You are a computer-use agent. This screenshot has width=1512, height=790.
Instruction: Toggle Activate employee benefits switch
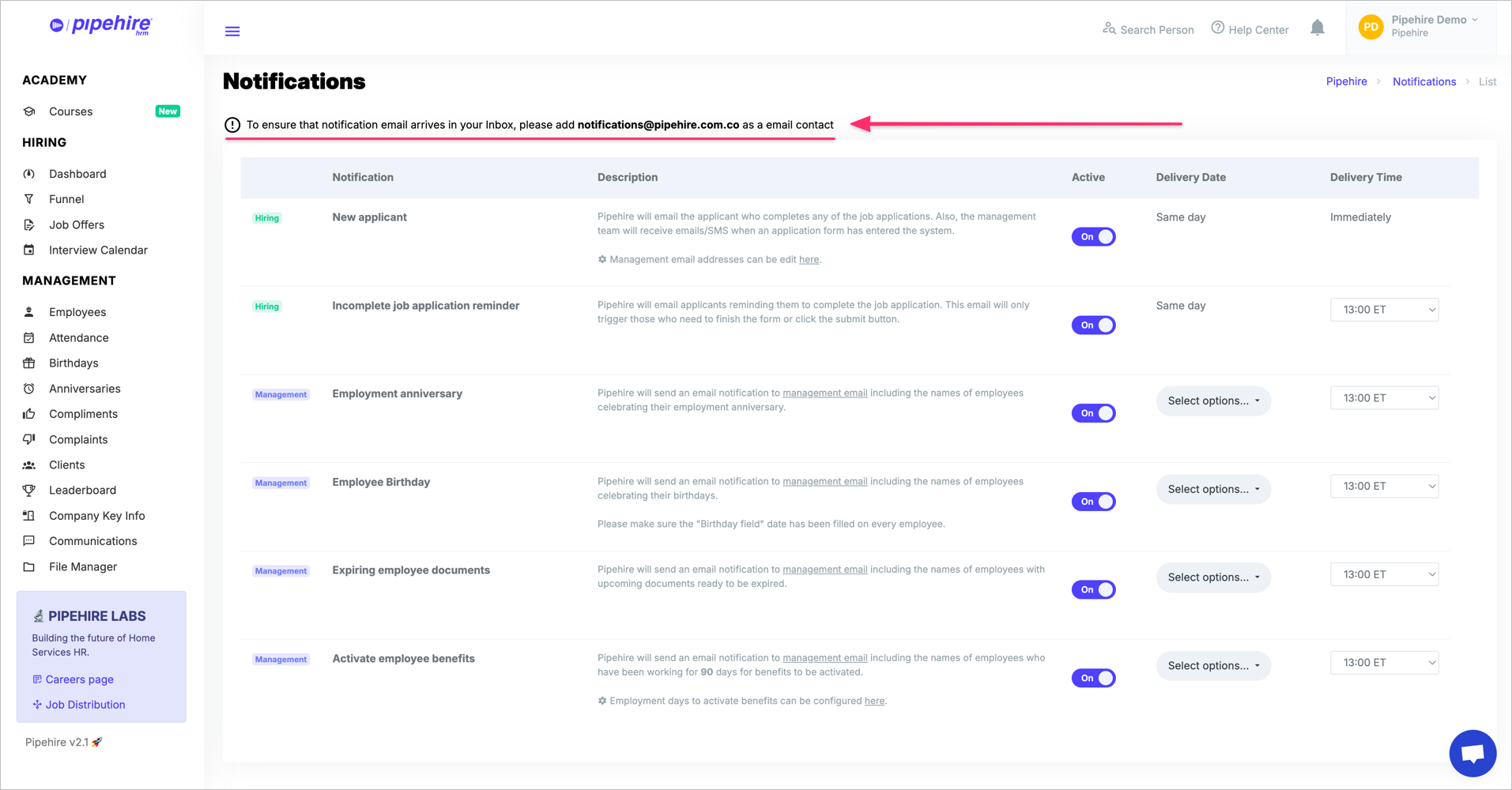point(1093,678)
